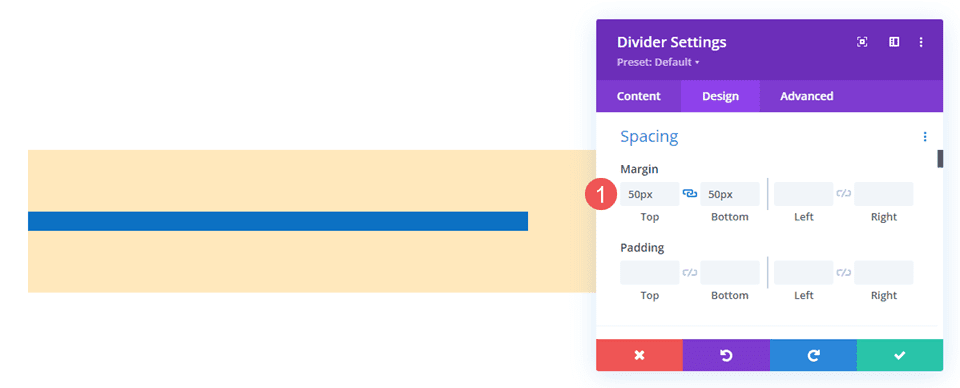This screenshot has width=960, height=388.
Task: Unlink the margin top and bottom values
Action: click(x=690, y=194)
